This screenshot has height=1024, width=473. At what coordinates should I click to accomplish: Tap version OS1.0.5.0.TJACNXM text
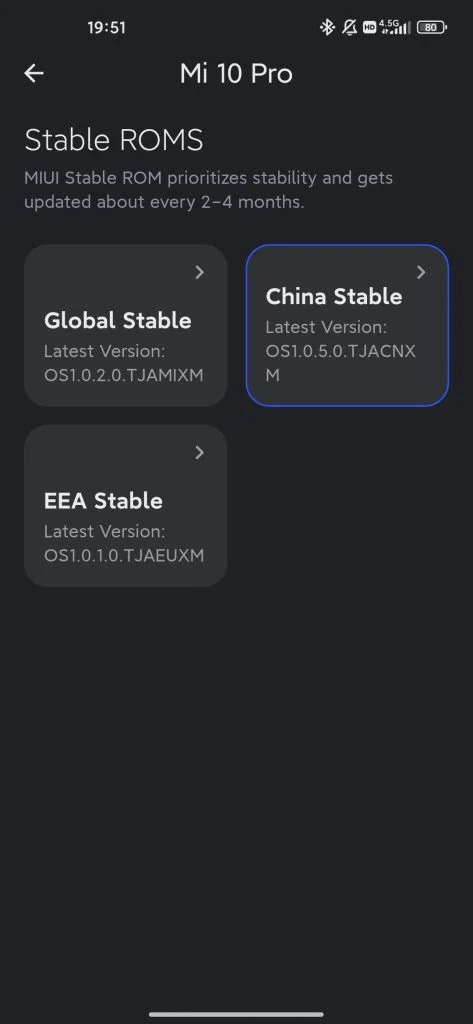click(x=340, y=363)
